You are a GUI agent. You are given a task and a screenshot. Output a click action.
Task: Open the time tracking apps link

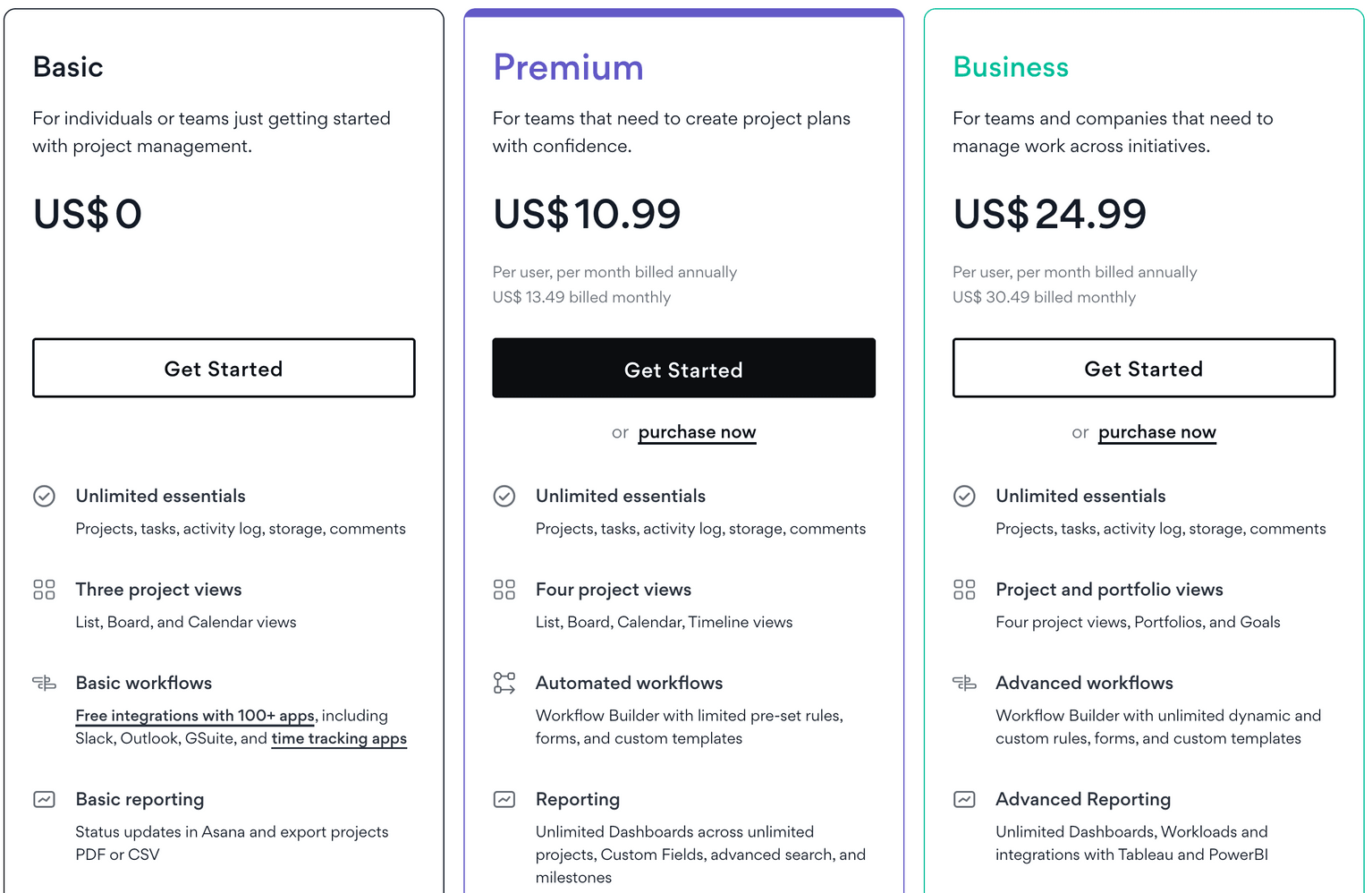(339, 738)
